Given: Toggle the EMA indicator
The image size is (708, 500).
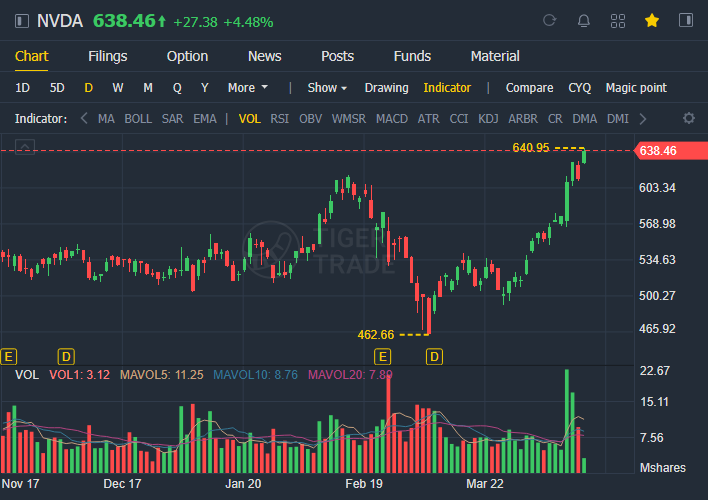Looking at the screenshot, I should 205,119.
